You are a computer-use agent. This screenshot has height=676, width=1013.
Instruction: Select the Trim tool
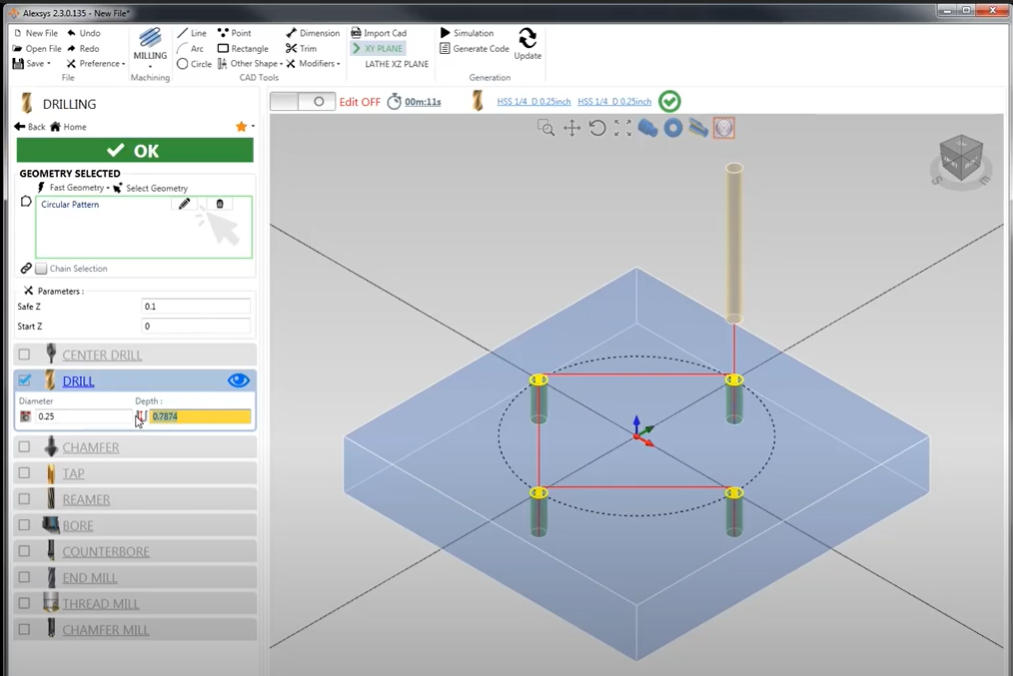click(x=301, y=48)
